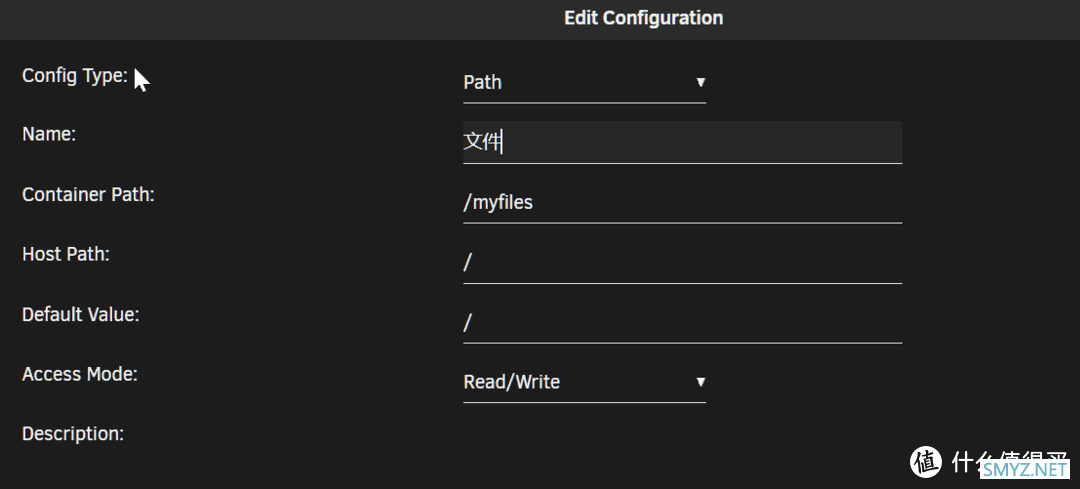The width and height of the screenshot is (1080, 489).
Task: Click the circular 值 watermark logo
Action: coord(926,461)
